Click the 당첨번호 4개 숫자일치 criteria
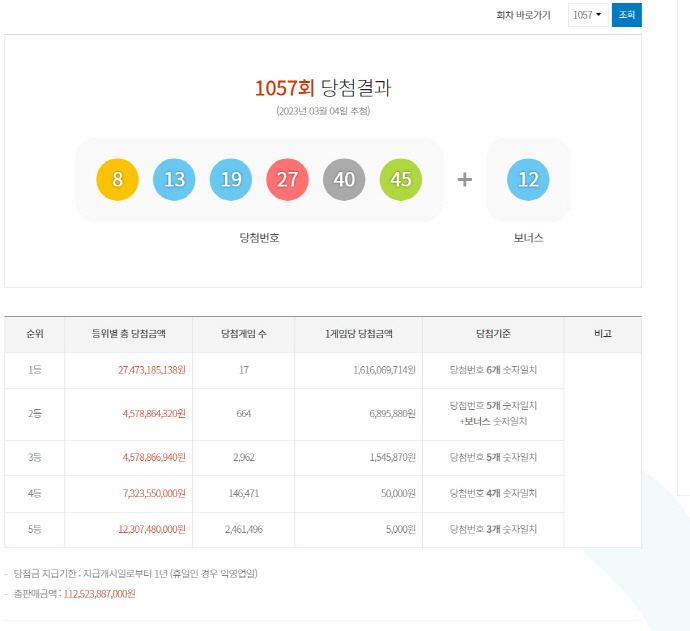The image size is (690, 631). pyautogui.click(x=493, y=494)
